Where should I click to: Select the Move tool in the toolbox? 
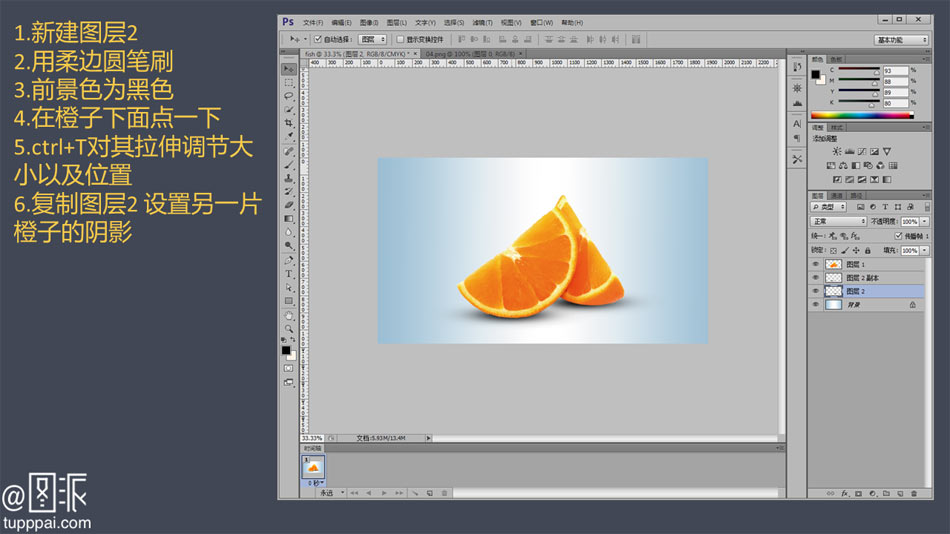289,69
